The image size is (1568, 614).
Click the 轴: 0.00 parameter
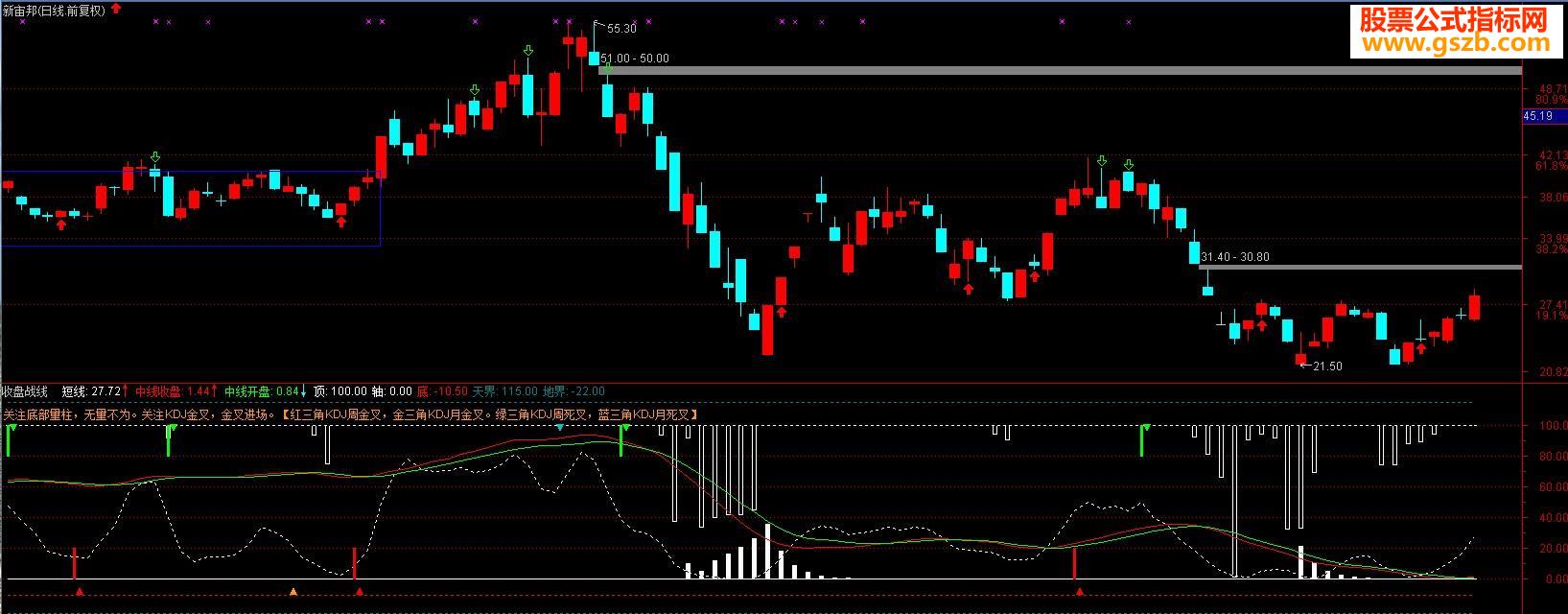coord(392,391)
